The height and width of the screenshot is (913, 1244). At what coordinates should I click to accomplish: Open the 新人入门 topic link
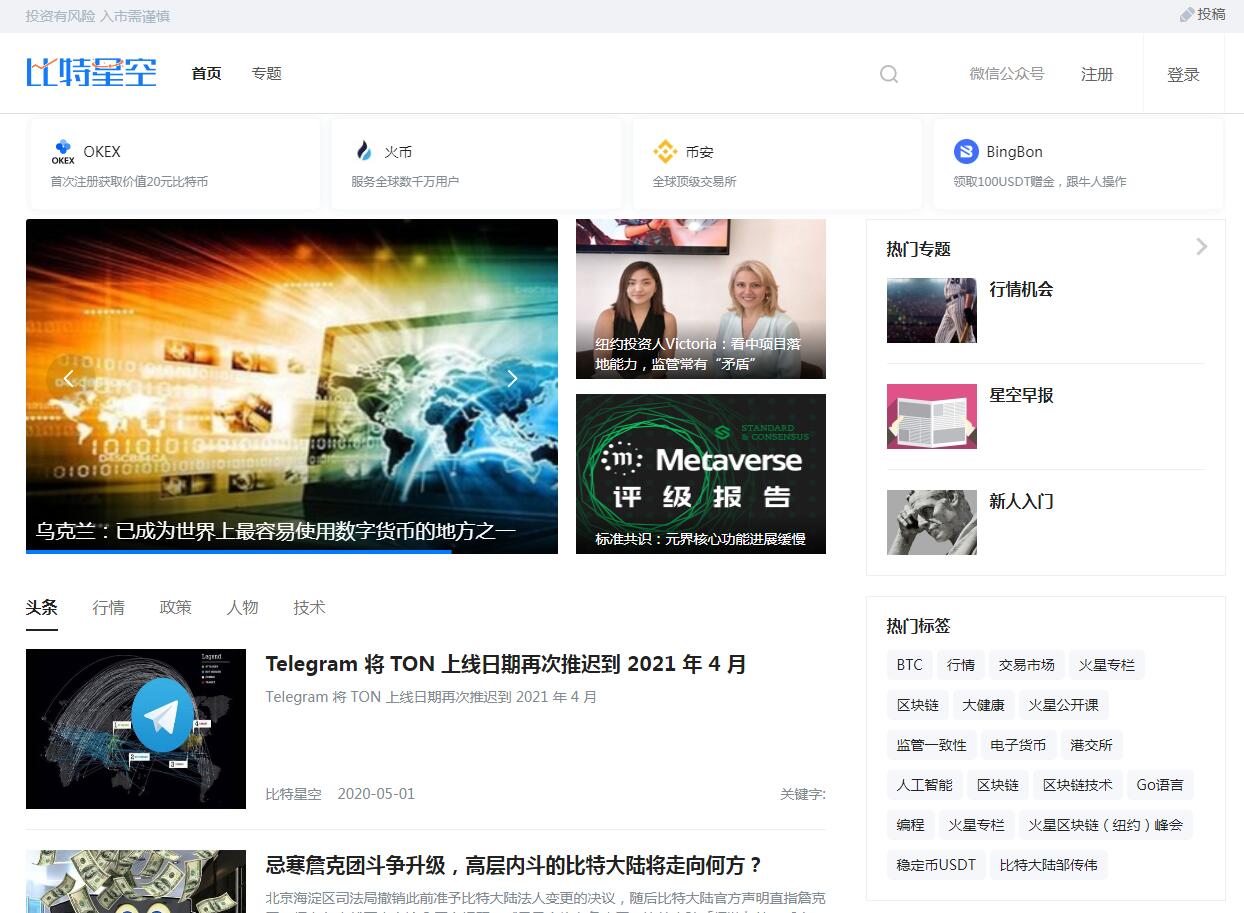click(x=1021, y=502)
